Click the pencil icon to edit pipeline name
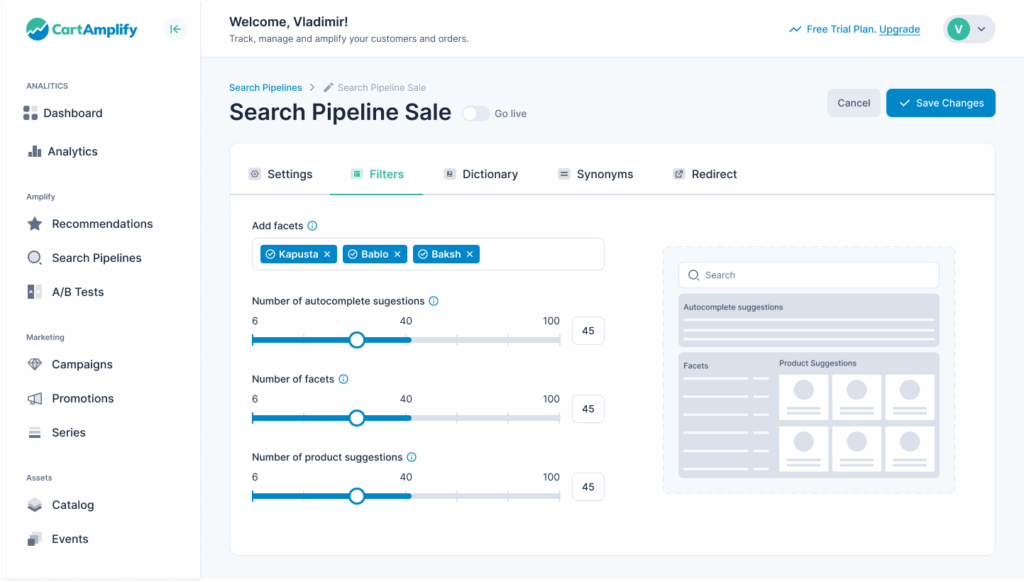 point(328,88)
